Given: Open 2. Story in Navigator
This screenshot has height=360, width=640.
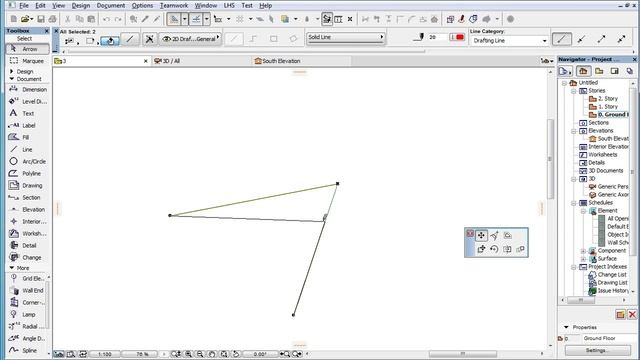Looking at the screenshot, I should pos(603,99).
